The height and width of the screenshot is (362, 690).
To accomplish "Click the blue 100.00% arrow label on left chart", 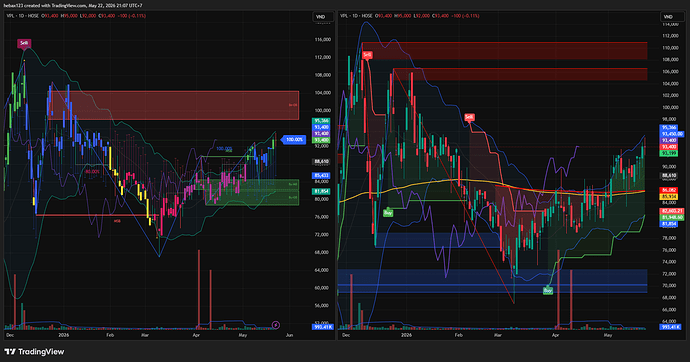I will pyautogui.click(x=294, y=139).
